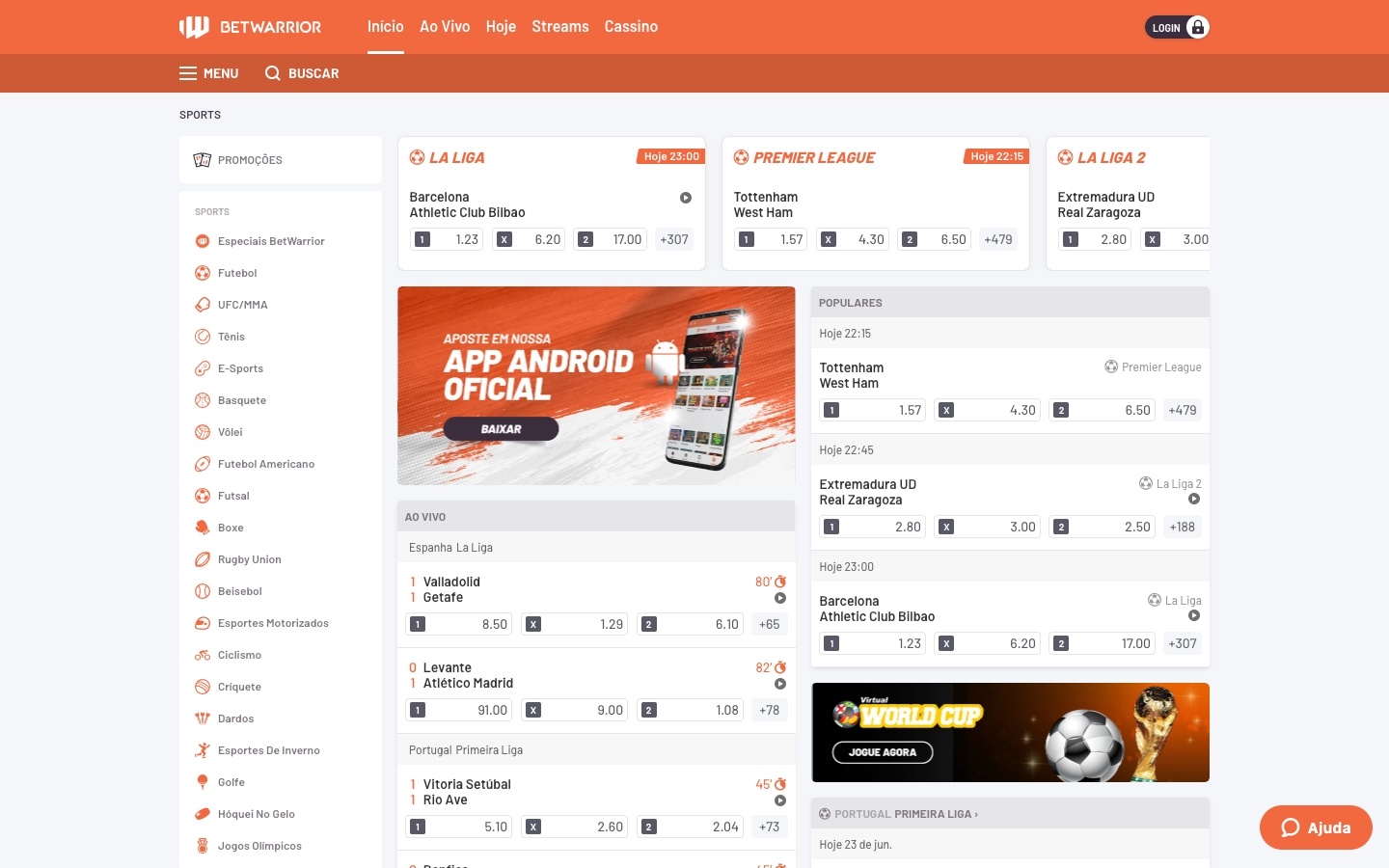The image size is (1389, 868).
Task: Select the Rugby Union icon
Action: click(x=203, y=559)
